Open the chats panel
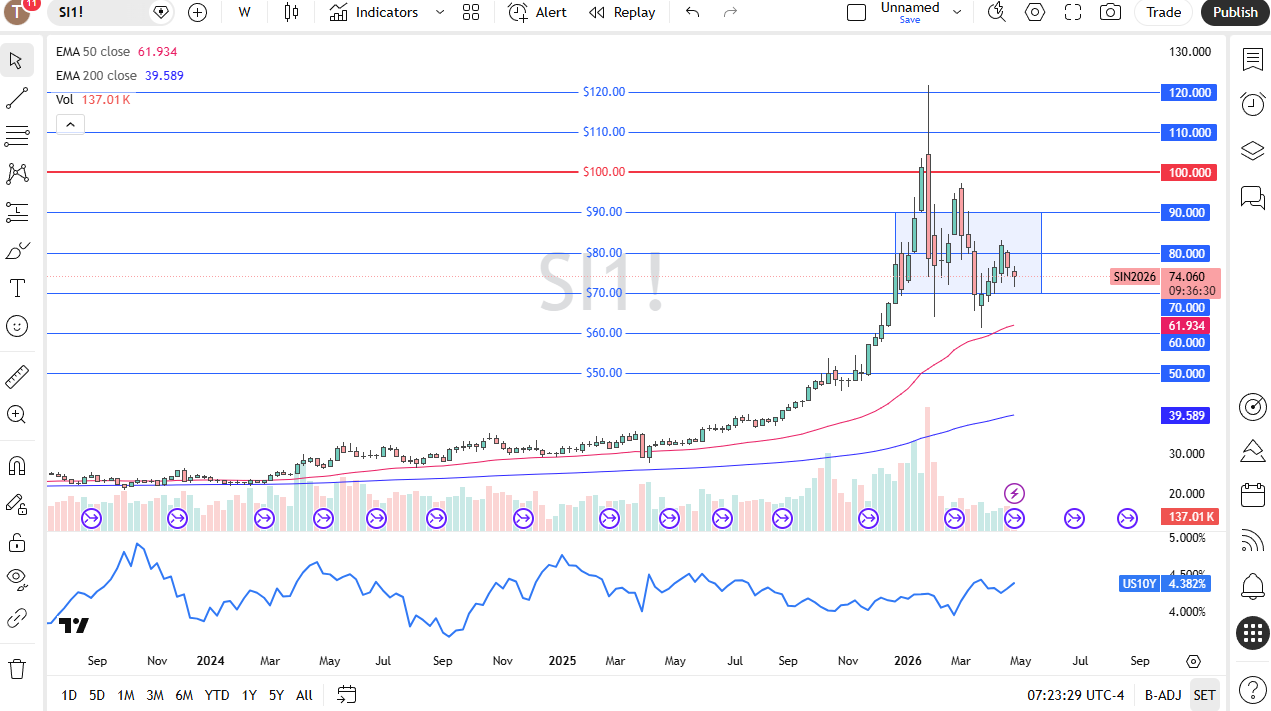Screen dimensions: 1271x711 pos(1252,197)
